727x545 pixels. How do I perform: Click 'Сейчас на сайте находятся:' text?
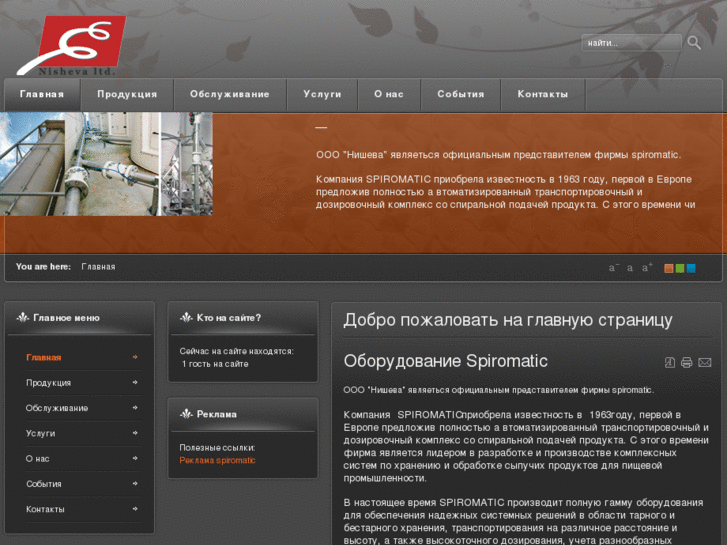(236, 352)
